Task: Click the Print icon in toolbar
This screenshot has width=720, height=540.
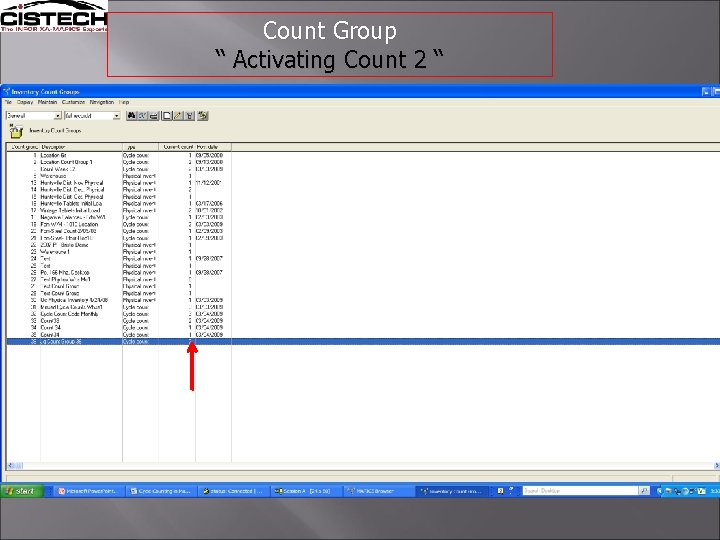Action: pos(153,116)
